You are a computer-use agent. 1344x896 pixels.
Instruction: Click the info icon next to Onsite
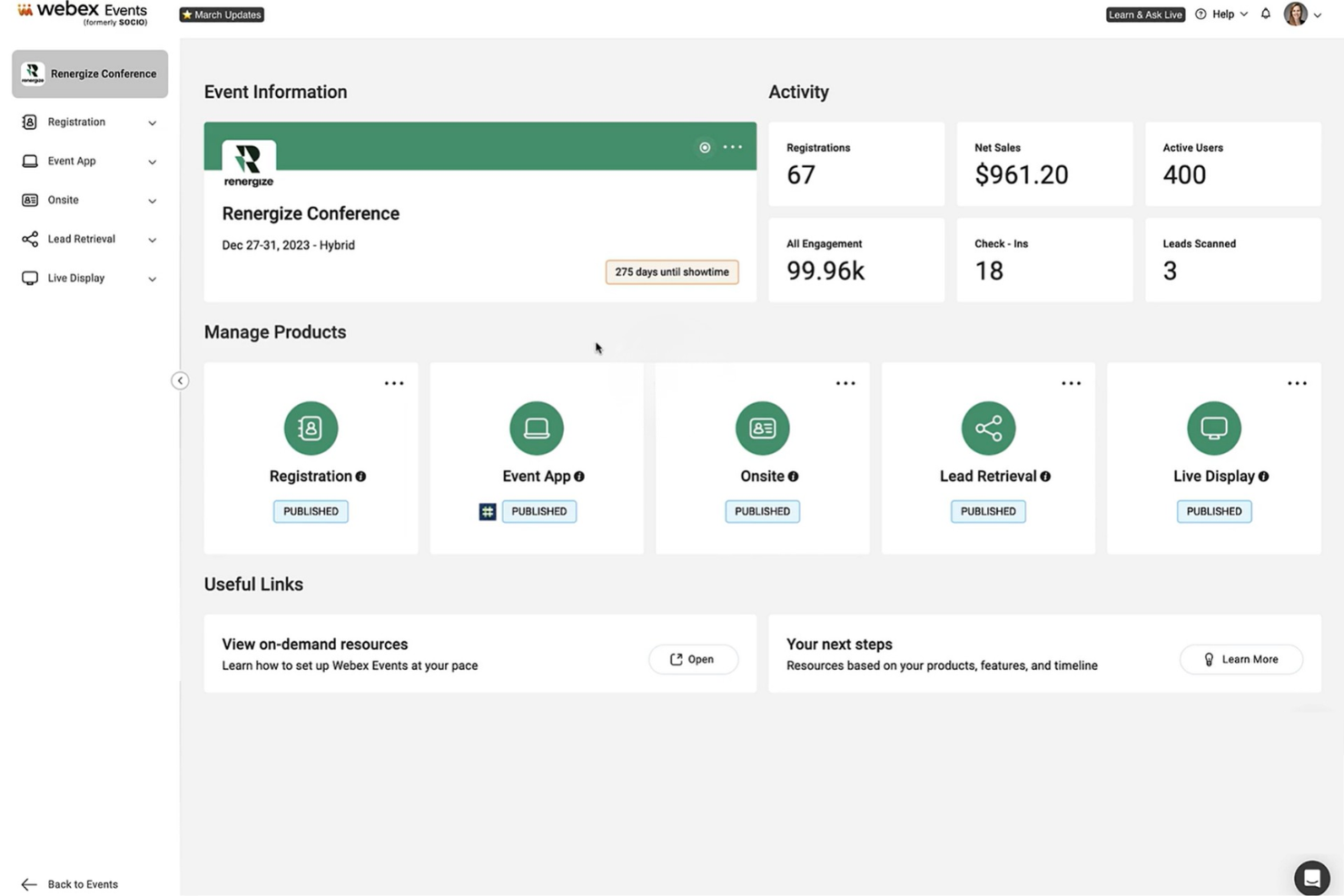click(x=793, y=477)
